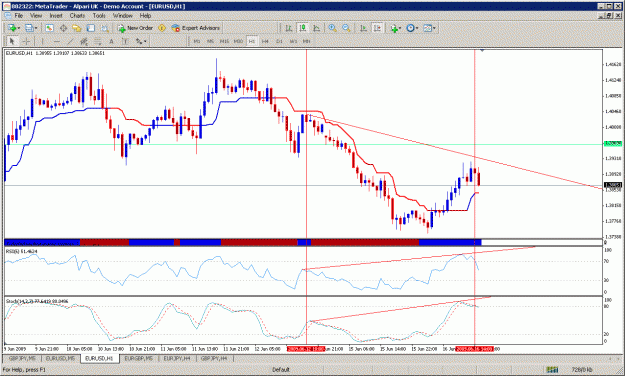
Task: Switch to M15 timeframe
Action: (224, 41)
